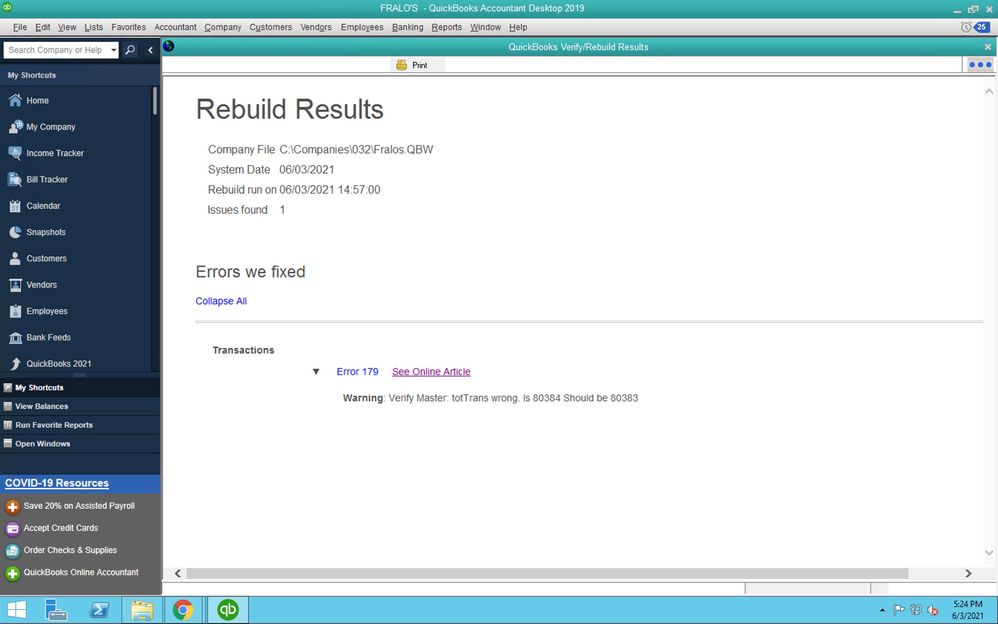Open the Banking menu
Image resolution: width=998 pixels, height=624 pixels.
pyautogui.click(x=407, y=27)
